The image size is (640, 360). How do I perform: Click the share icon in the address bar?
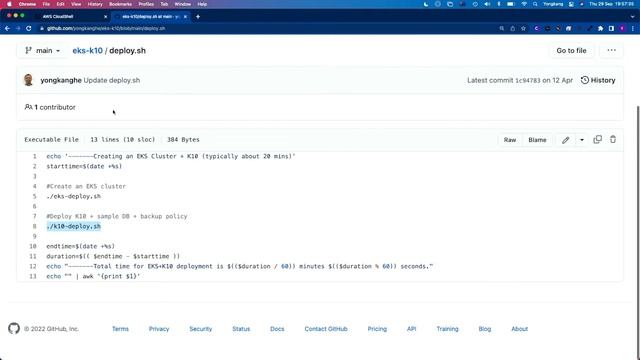click(x=513, y=29)
